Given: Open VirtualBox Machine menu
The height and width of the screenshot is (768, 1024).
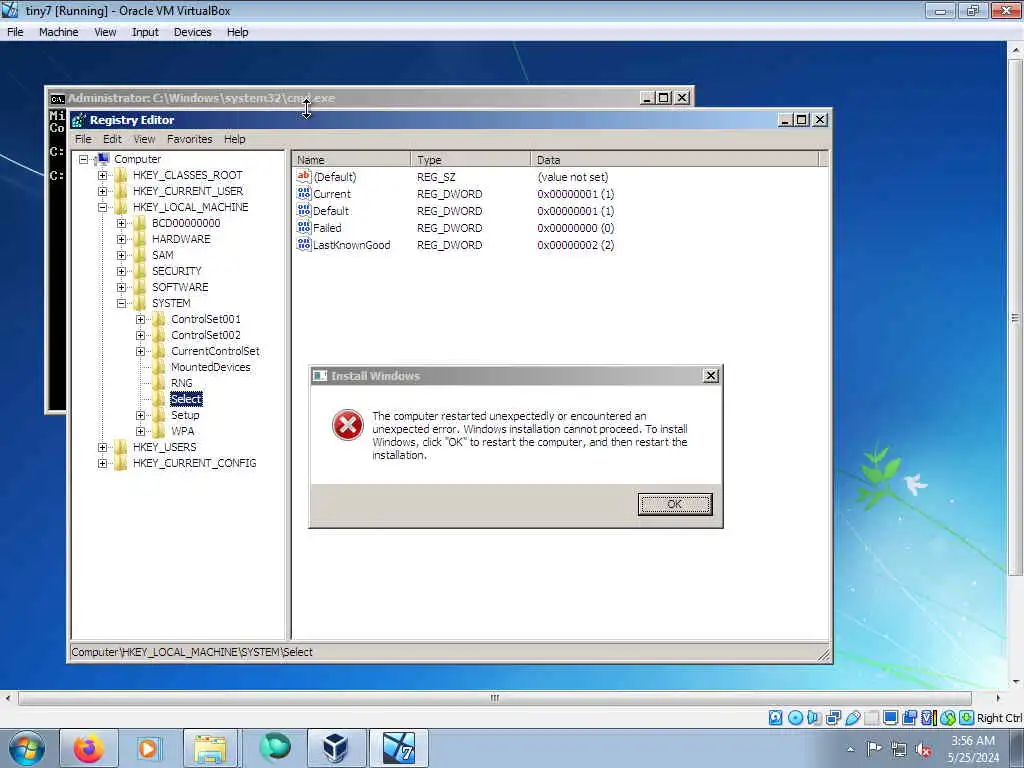Looking at the screenshot, I should click(58, 32).
